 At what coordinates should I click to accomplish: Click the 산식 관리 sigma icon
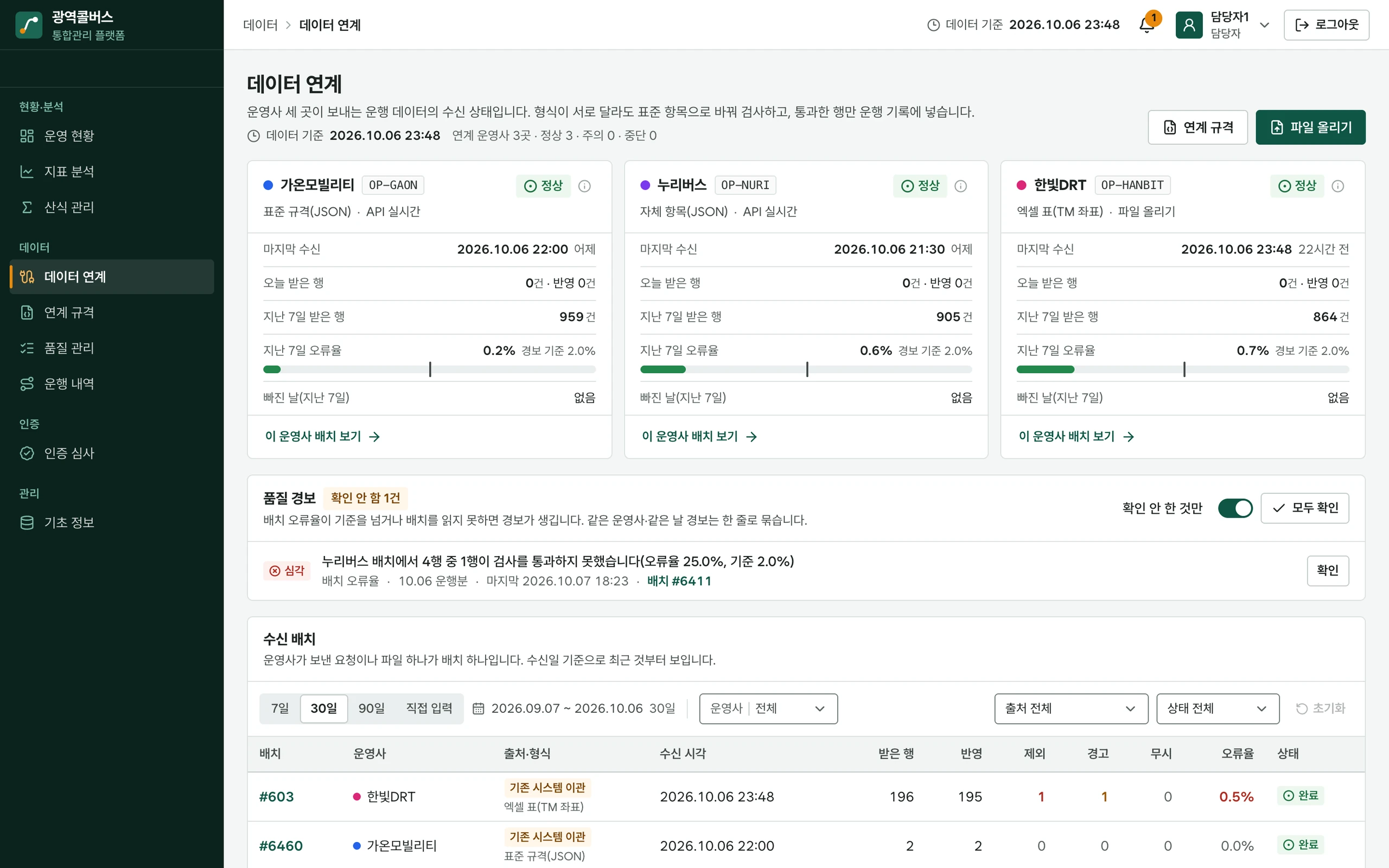(27, 207)
